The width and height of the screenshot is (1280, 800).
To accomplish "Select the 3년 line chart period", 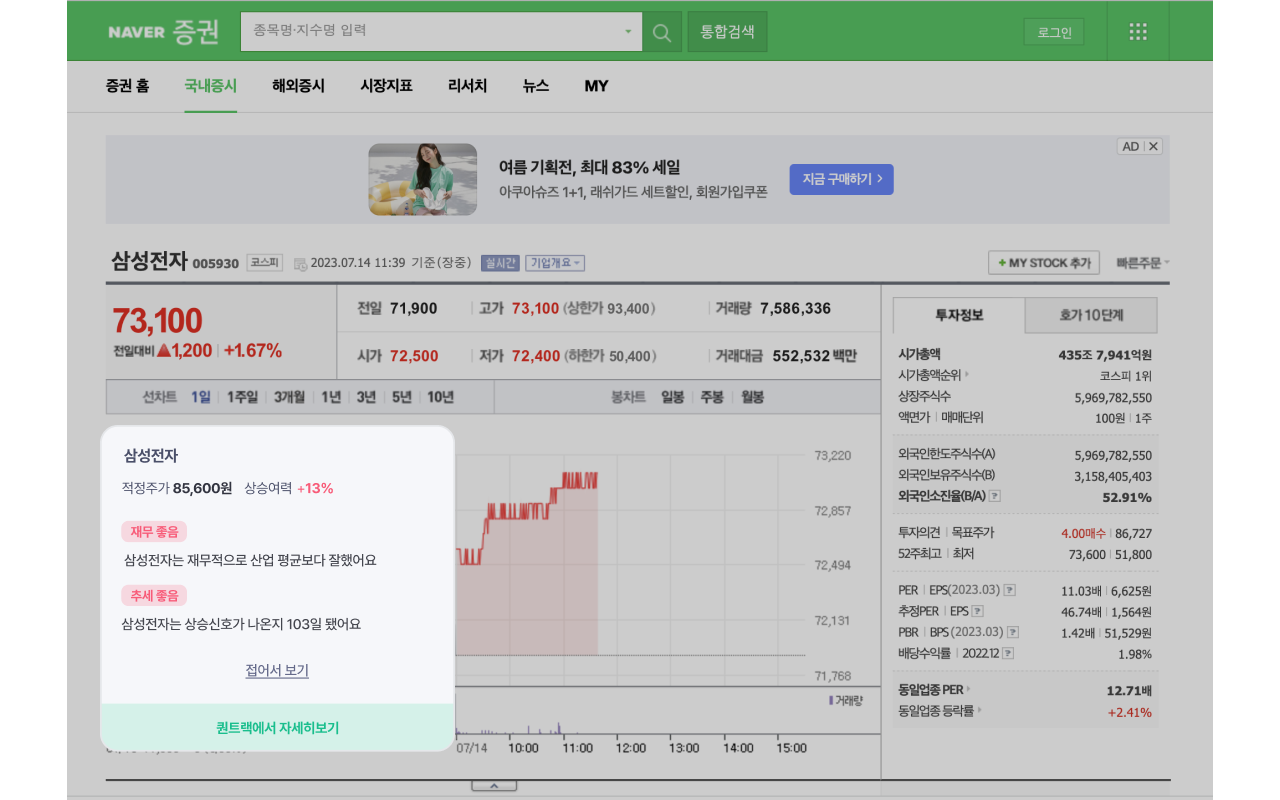I will [x=366, y=397].
